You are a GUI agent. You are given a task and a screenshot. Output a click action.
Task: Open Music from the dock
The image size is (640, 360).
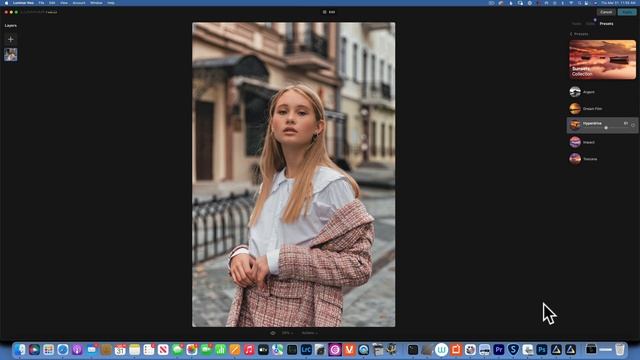[249, 350]
